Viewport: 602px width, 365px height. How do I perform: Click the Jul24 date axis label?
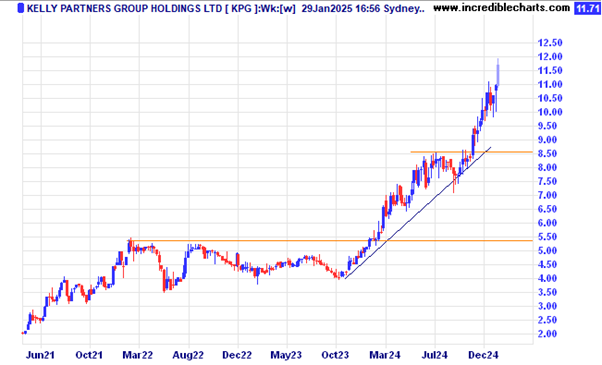[435, 355]
